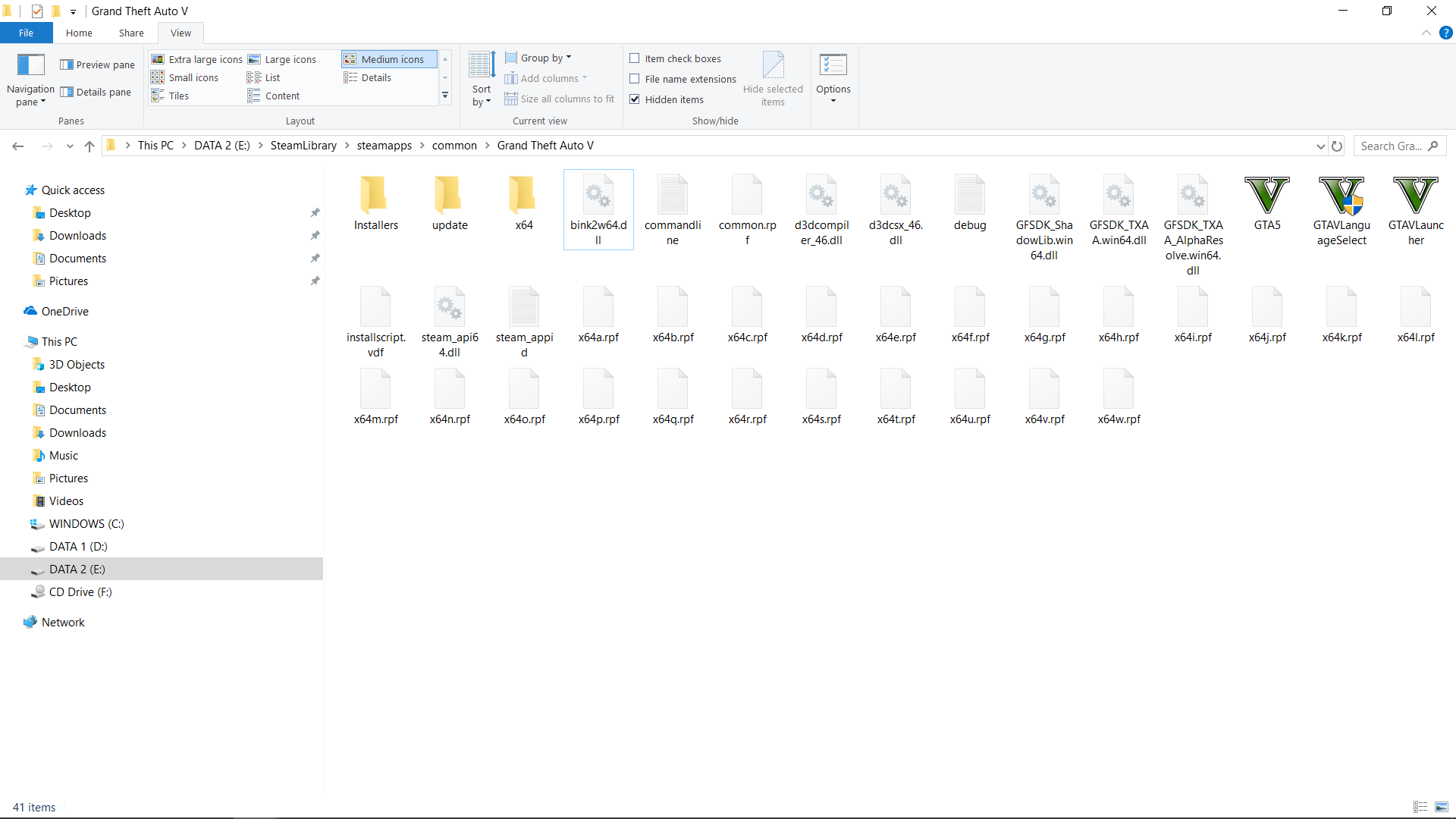Image resolution: width=1456 pixels, height=819 pixels.
Task: Uncheck the Hidden items checkbox
Action: pyautogui.click(x=635, y=99)
